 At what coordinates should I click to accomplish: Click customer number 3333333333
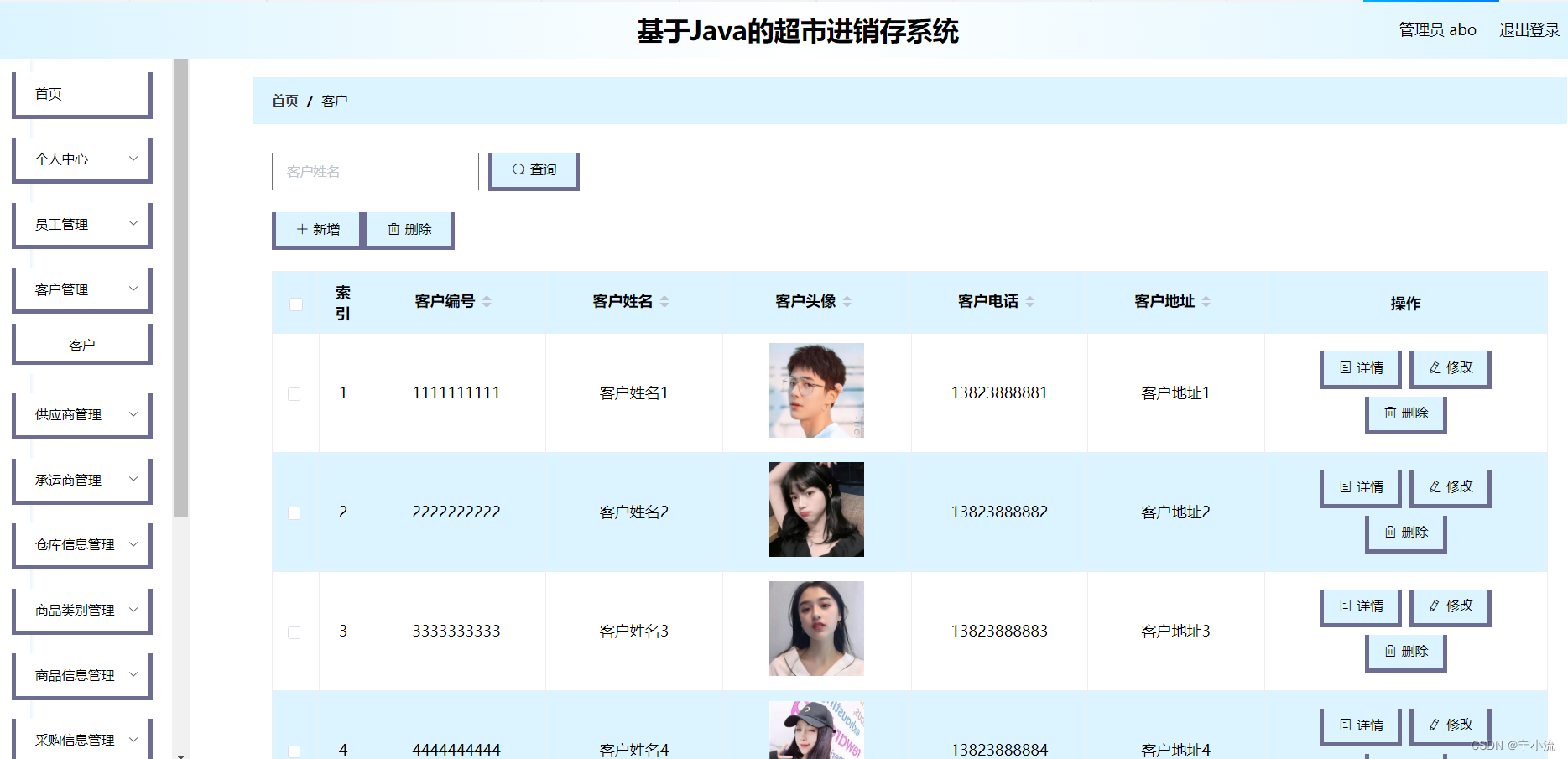pos(456,631)
